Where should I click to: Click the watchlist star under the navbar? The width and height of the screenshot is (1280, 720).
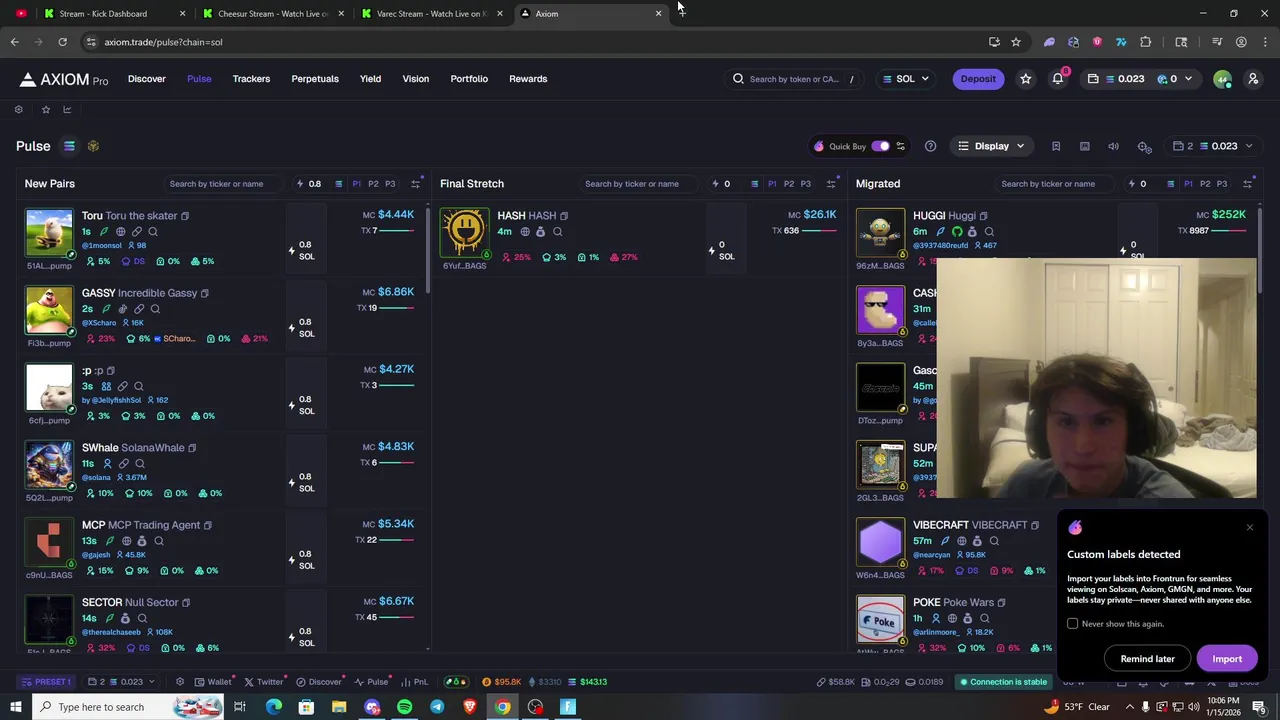pos(45,109)
